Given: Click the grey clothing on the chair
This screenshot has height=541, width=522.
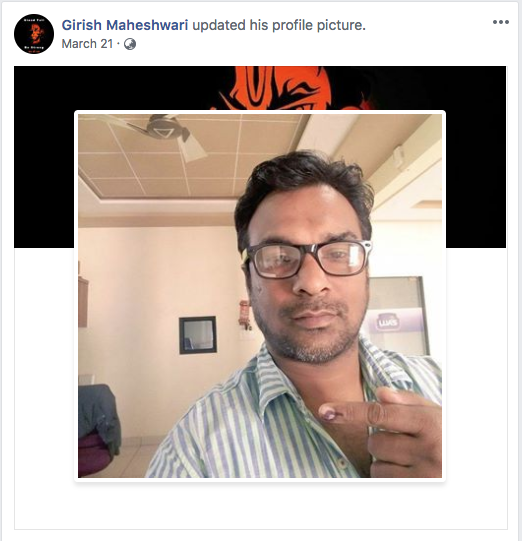Looking at the screenshot, I should (98, 416).
